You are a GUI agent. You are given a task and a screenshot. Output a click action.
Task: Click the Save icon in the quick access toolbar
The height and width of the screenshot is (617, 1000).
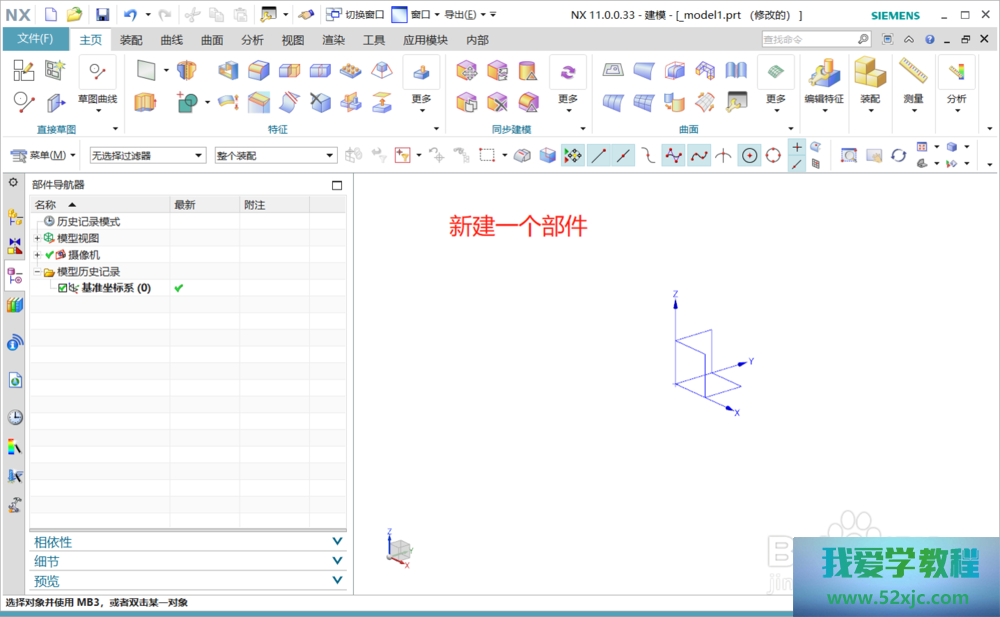102,14
